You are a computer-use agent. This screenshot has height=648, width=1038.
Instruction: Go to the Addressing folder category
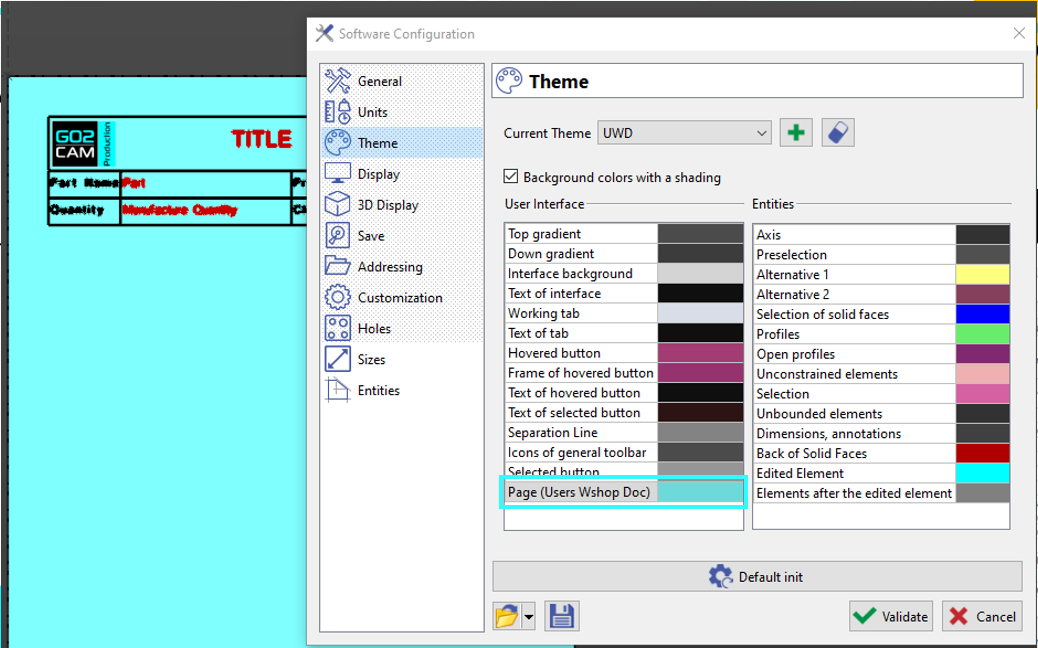[389, 267]
